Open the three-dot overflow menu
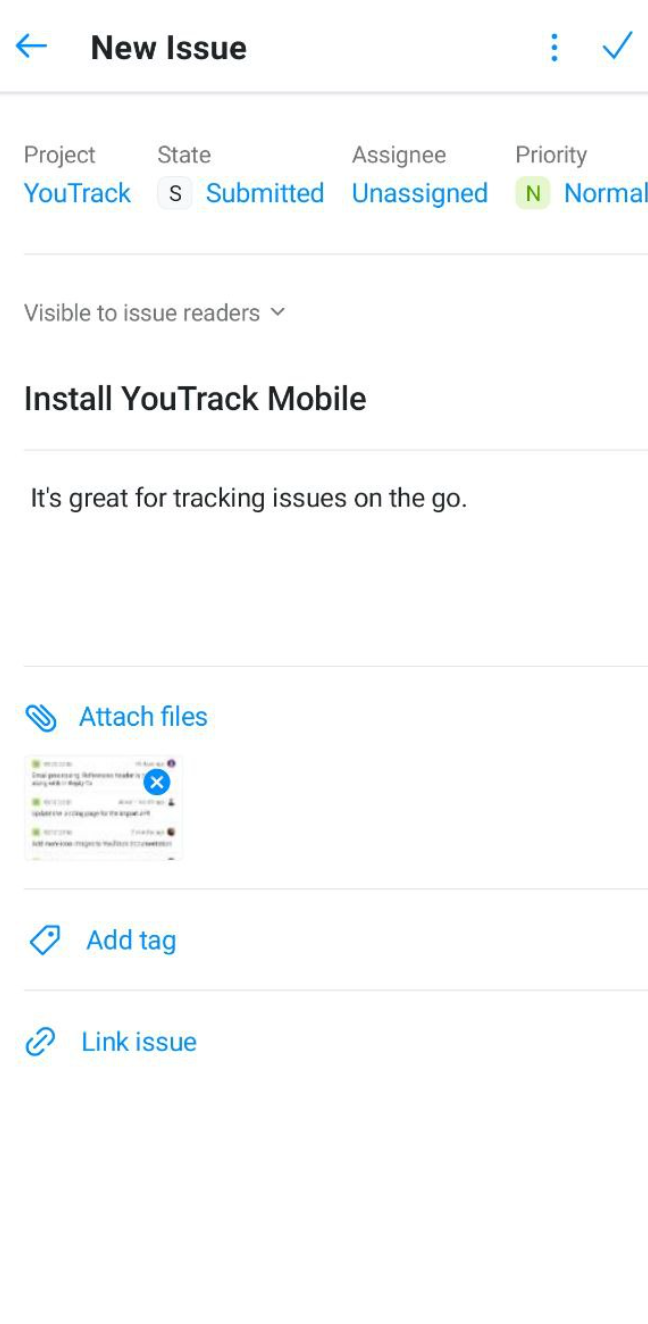The image size is (648, 1324). point(553,46)
